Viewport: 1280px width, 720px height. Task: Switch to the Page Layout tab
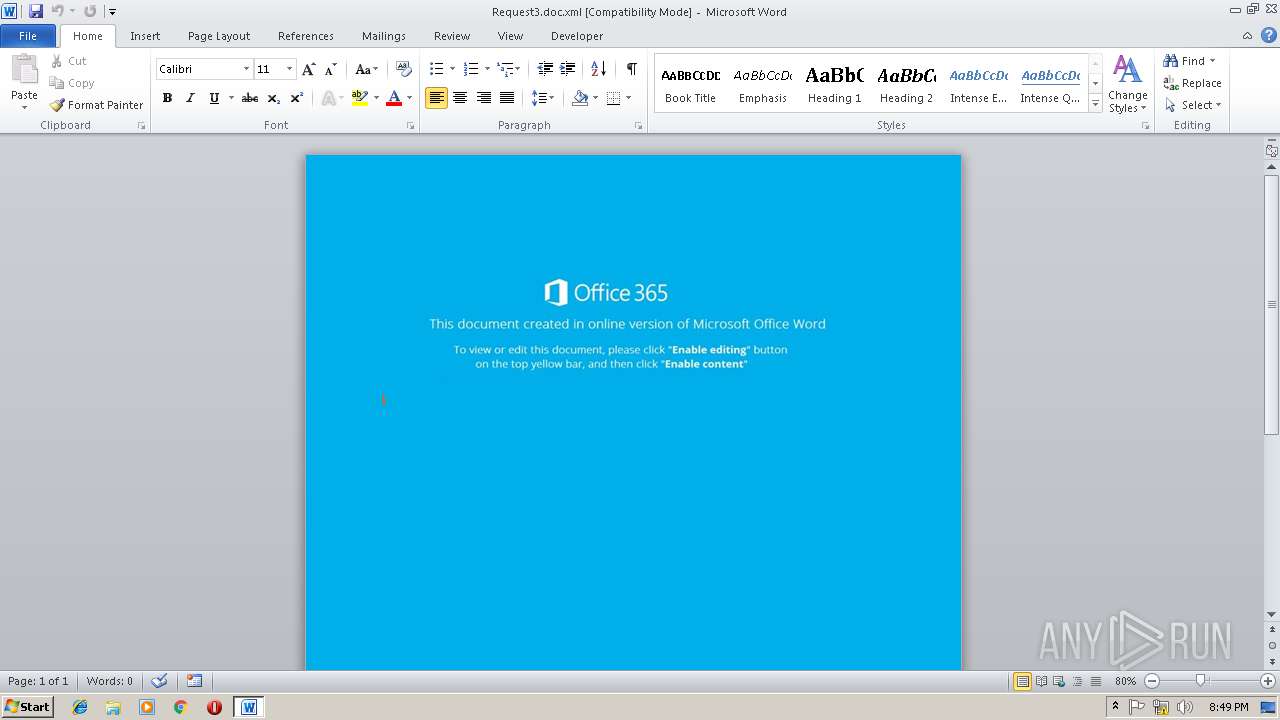(x=219, y=36)
